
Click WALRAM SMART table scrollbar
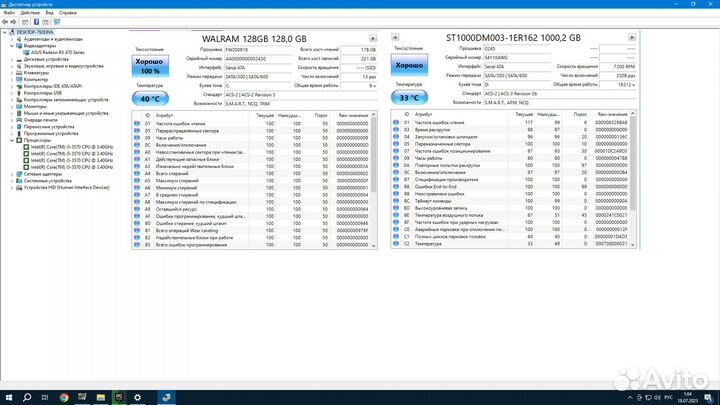pos(373,180)
